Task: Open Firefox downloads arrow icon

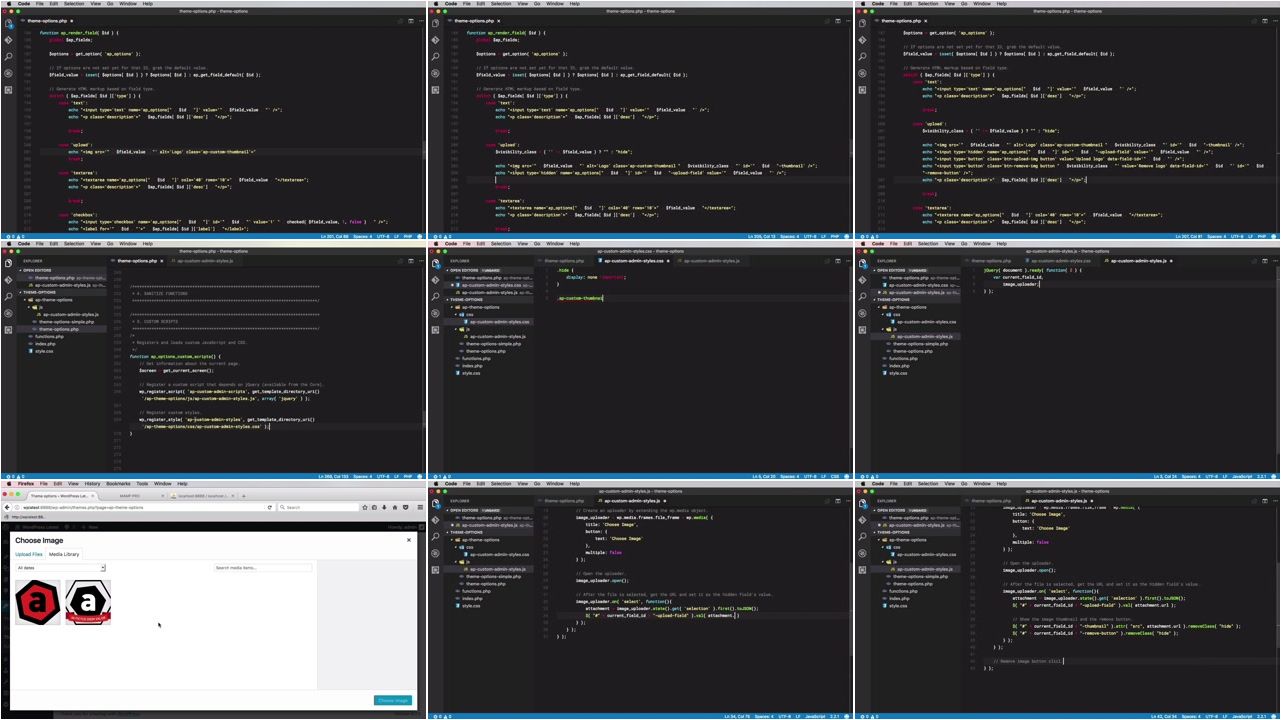Action: (x=384, y=507)
